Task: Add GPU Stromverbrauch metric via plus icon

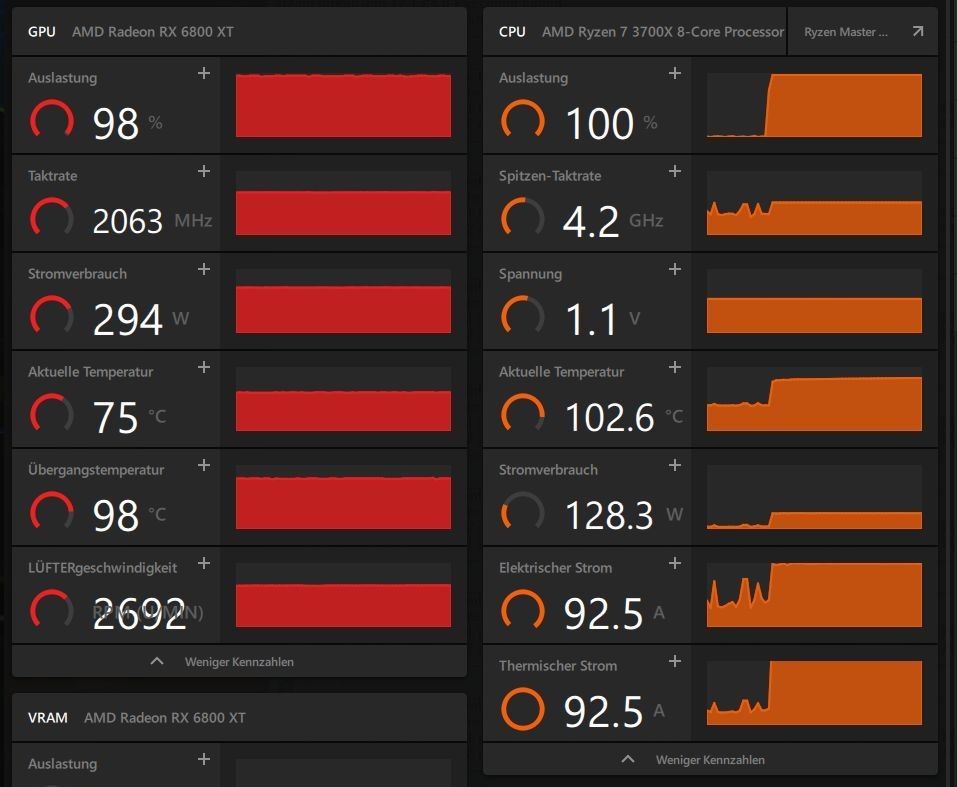Action: 204,269
